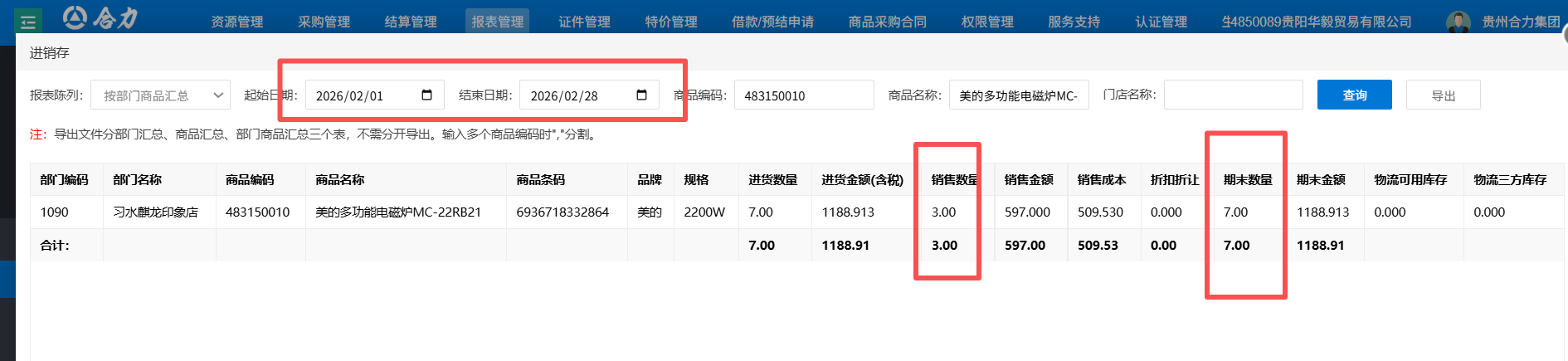Open the end date calendar picker icon

[641, 95]
